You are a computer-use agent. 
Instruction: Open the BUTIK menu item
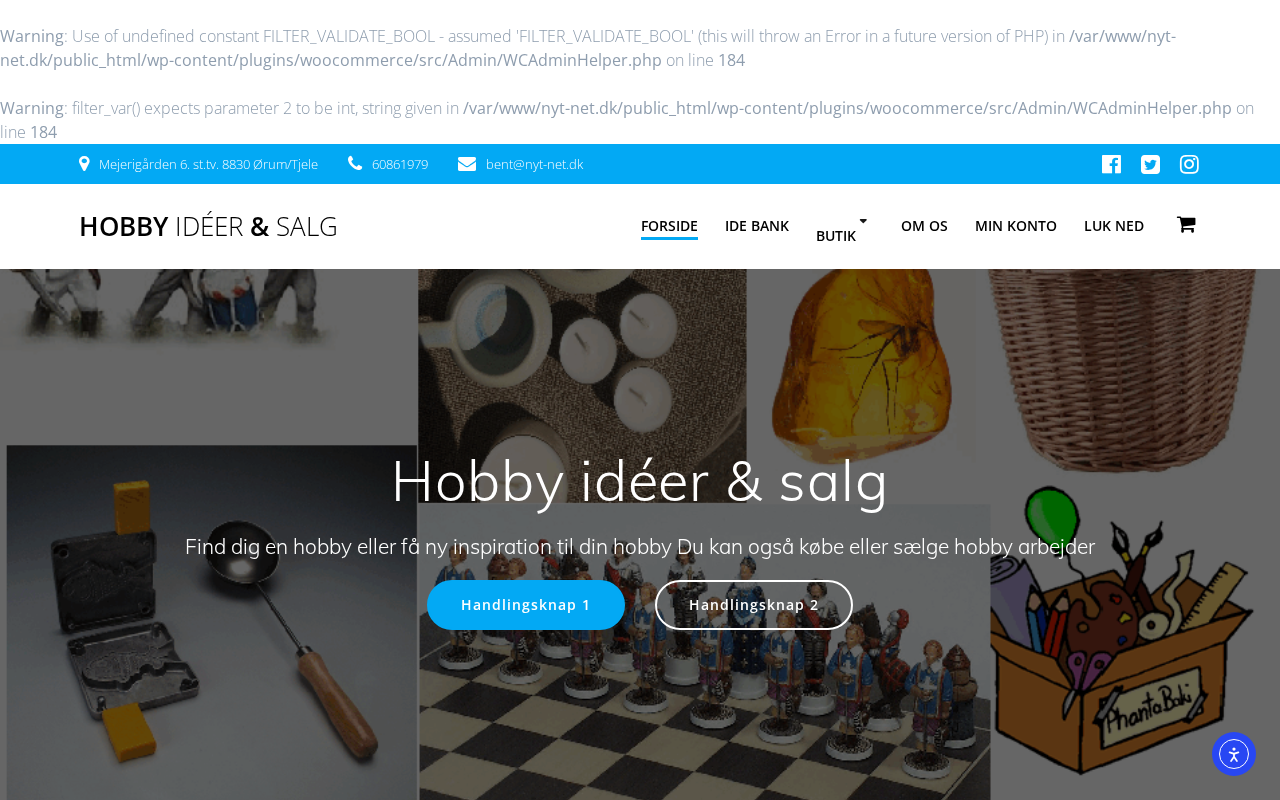point(836,236)
